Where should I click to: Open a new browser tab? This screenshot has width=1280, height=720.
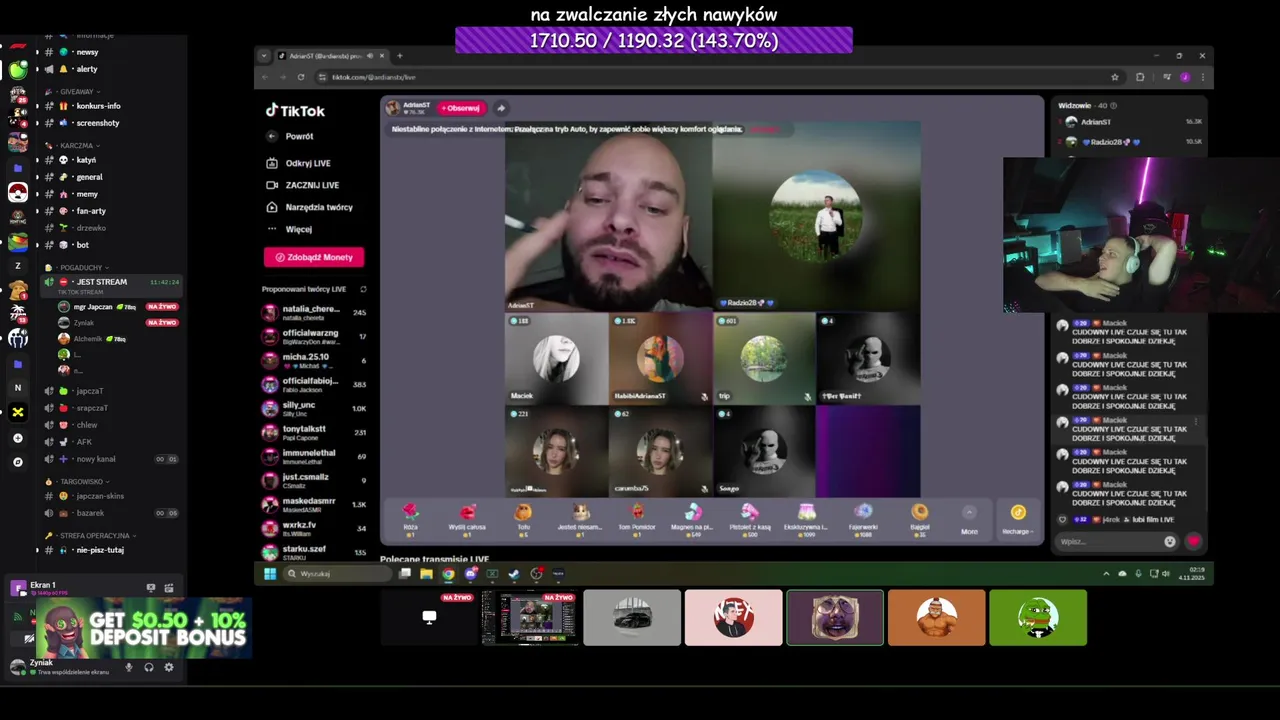tap(399, 56)
